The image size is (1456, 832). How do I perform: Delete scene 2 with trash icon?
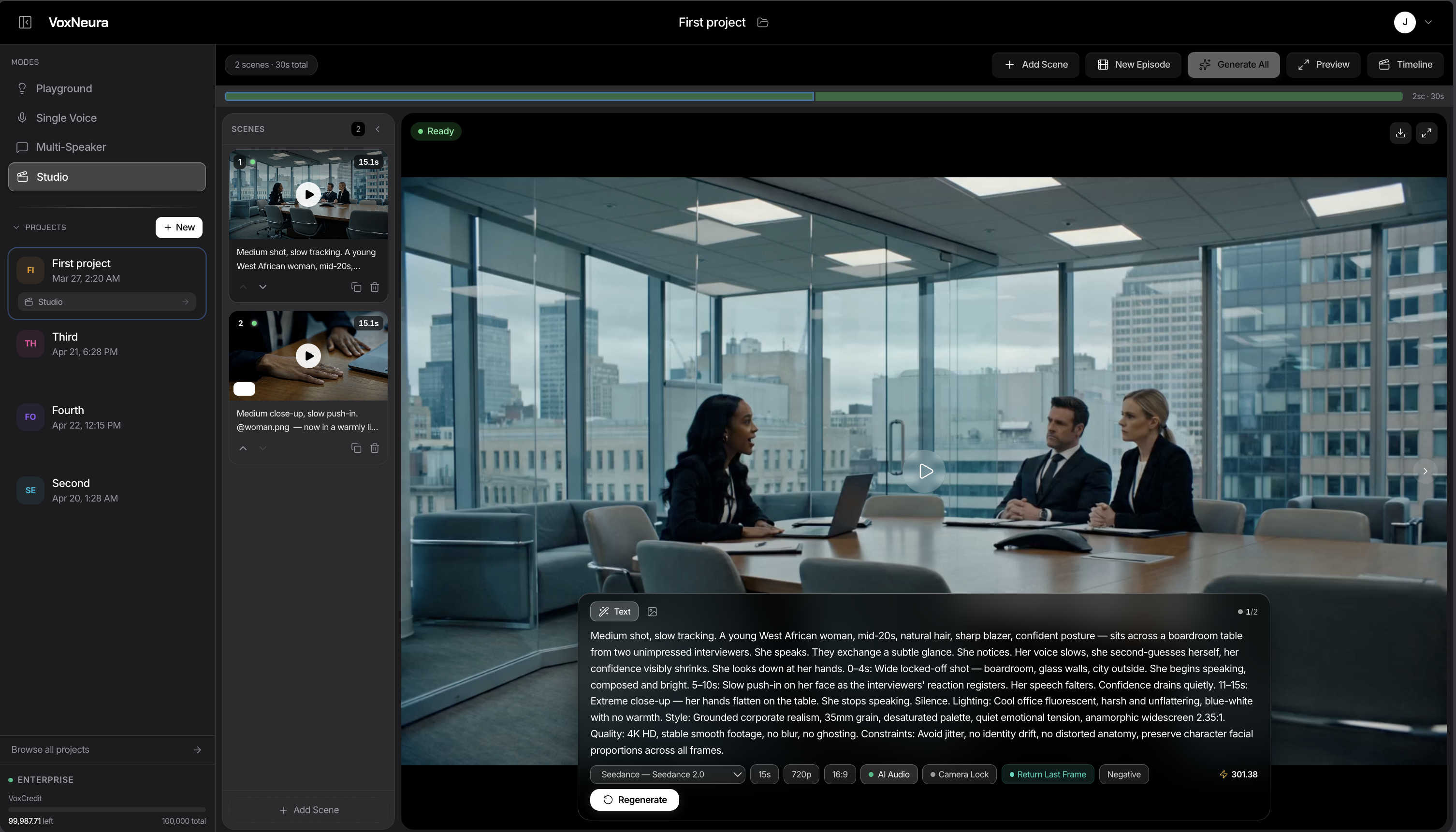click(375, 448)
